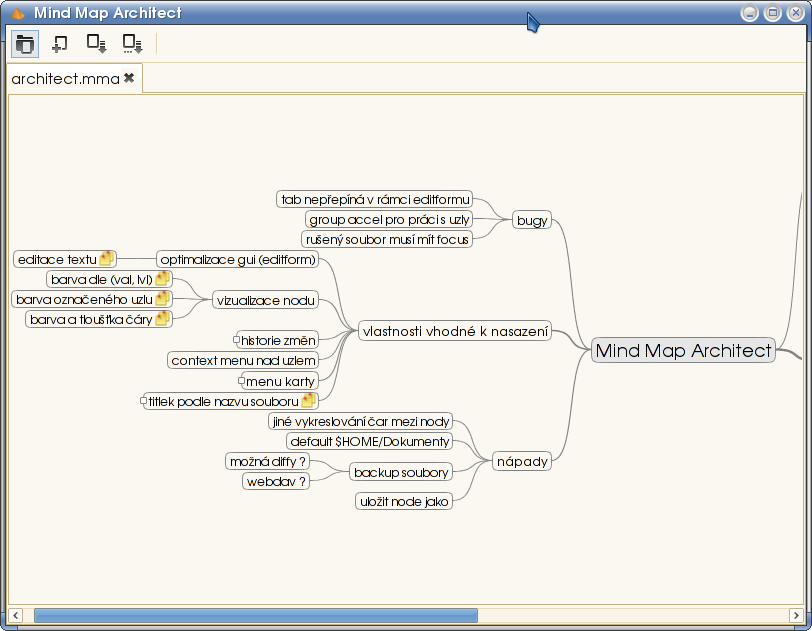The height and width of the screenshot is (631, 812).
Task: Select 'menu karty' node text
Action: [280, 381]
